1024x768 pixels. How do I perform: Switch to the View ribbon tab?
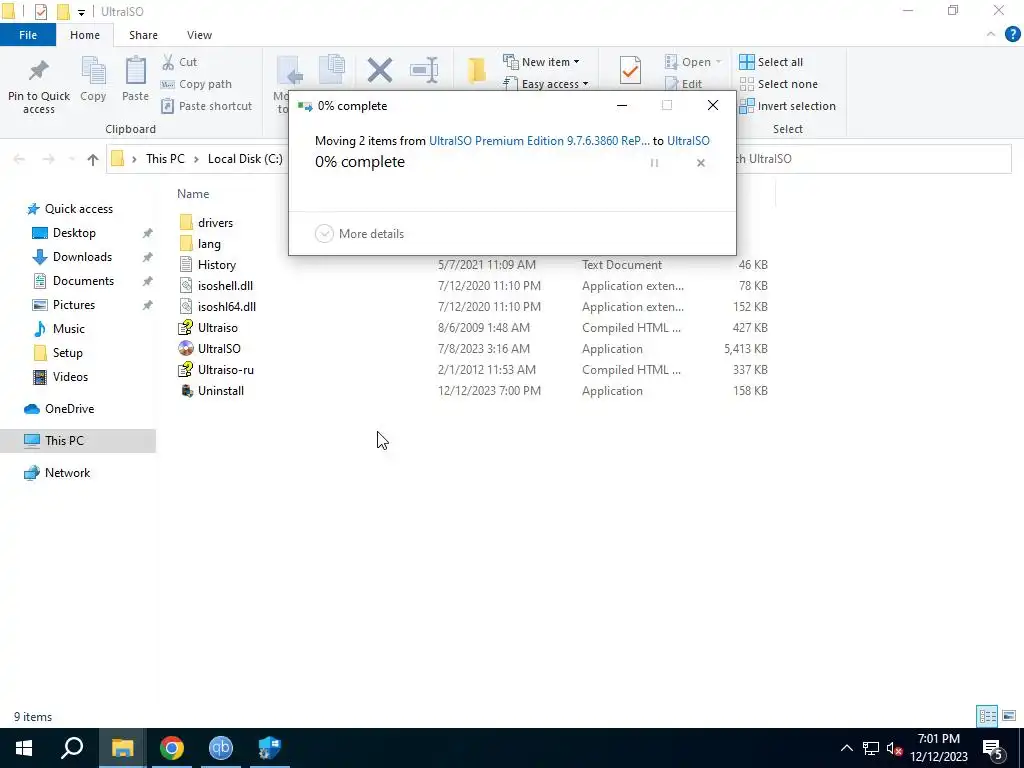pyautogui.click(x=199, y=35)
